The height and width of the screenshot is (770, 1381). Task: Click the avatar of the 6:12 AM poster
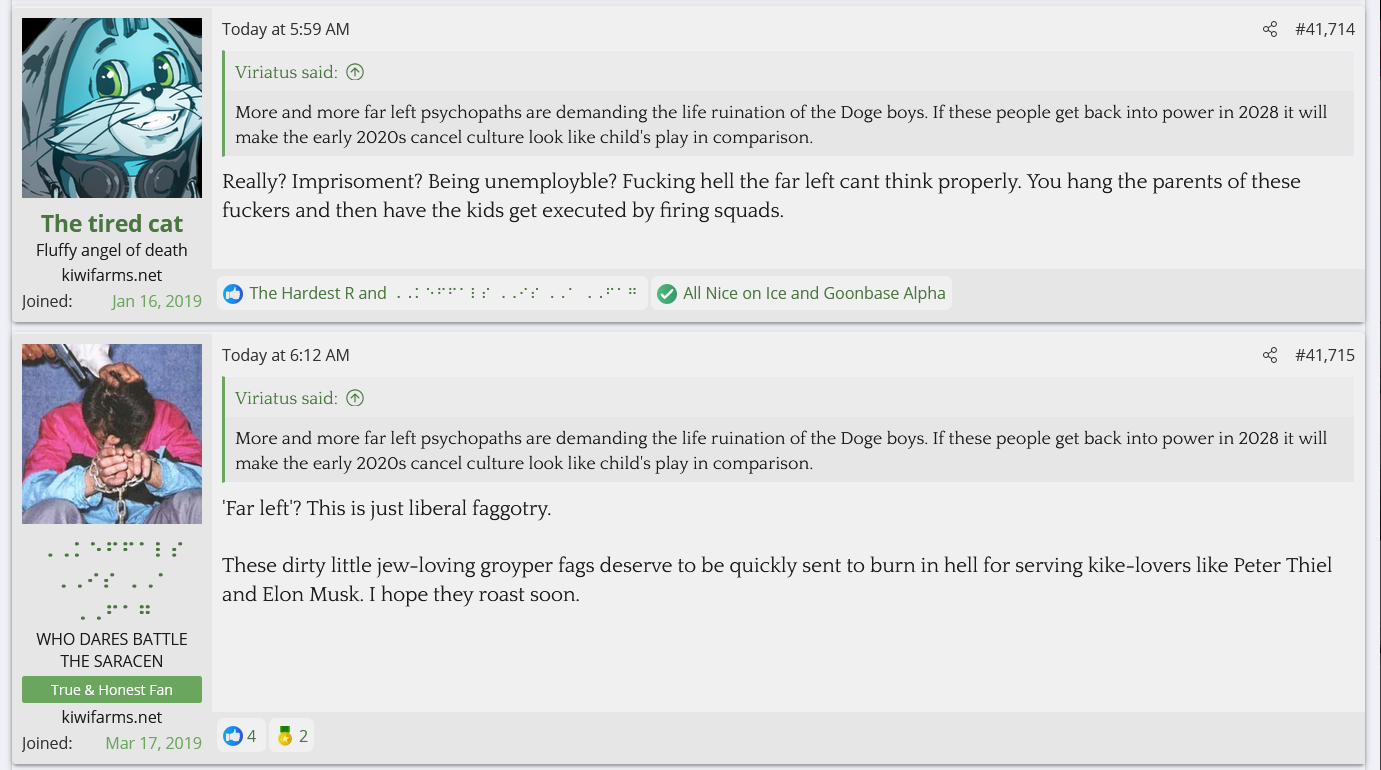(x=112, y=434)
